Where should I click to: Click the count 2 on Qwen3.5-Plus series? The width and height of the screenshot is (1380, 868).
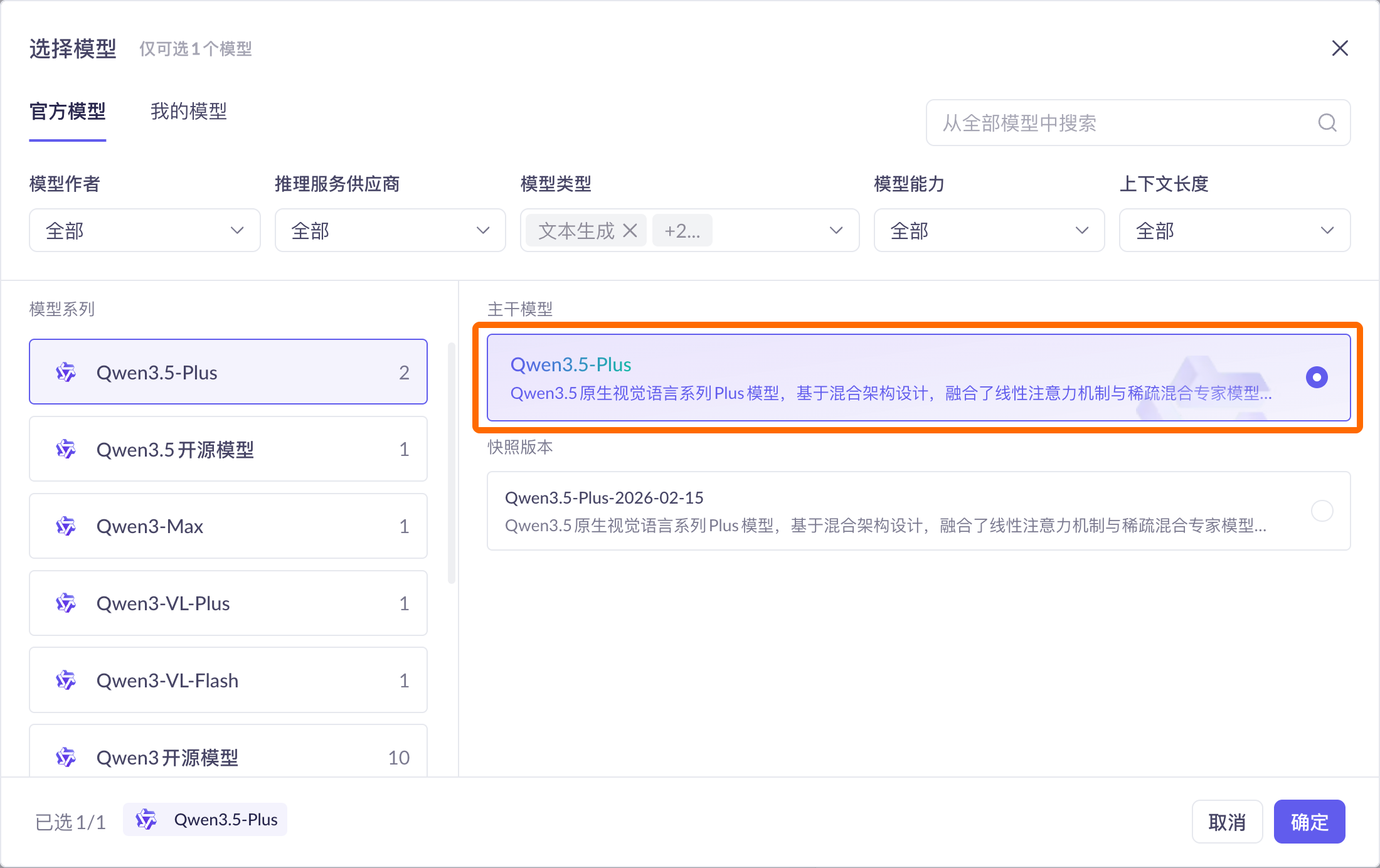(404, 373)
